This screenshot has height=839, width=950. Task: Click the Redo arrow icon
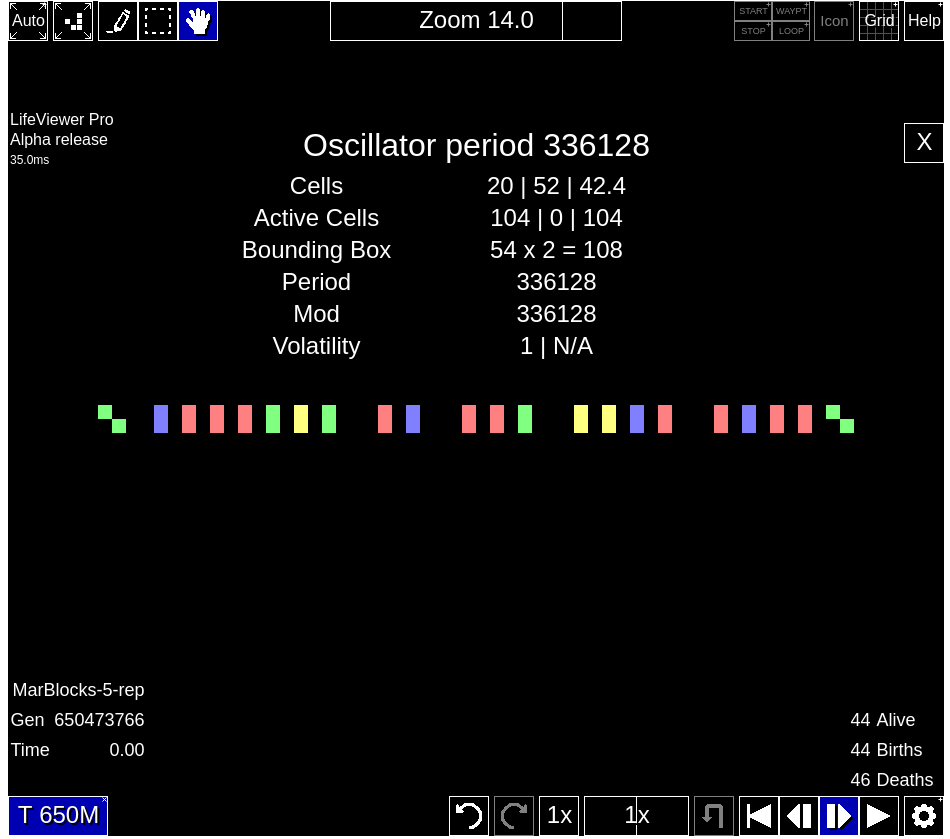click(514, 815)
